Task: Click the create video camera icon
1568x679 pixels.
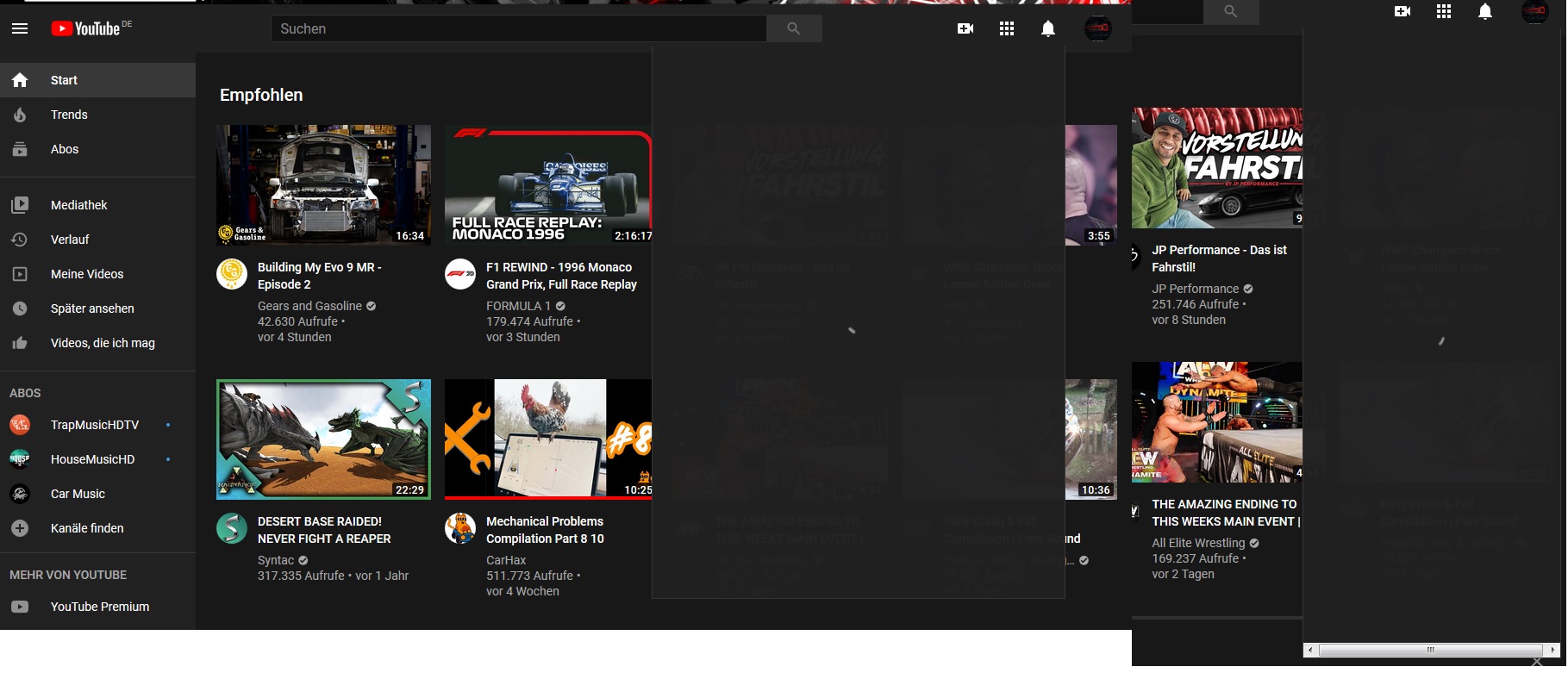Action: (x=965, y=28)
